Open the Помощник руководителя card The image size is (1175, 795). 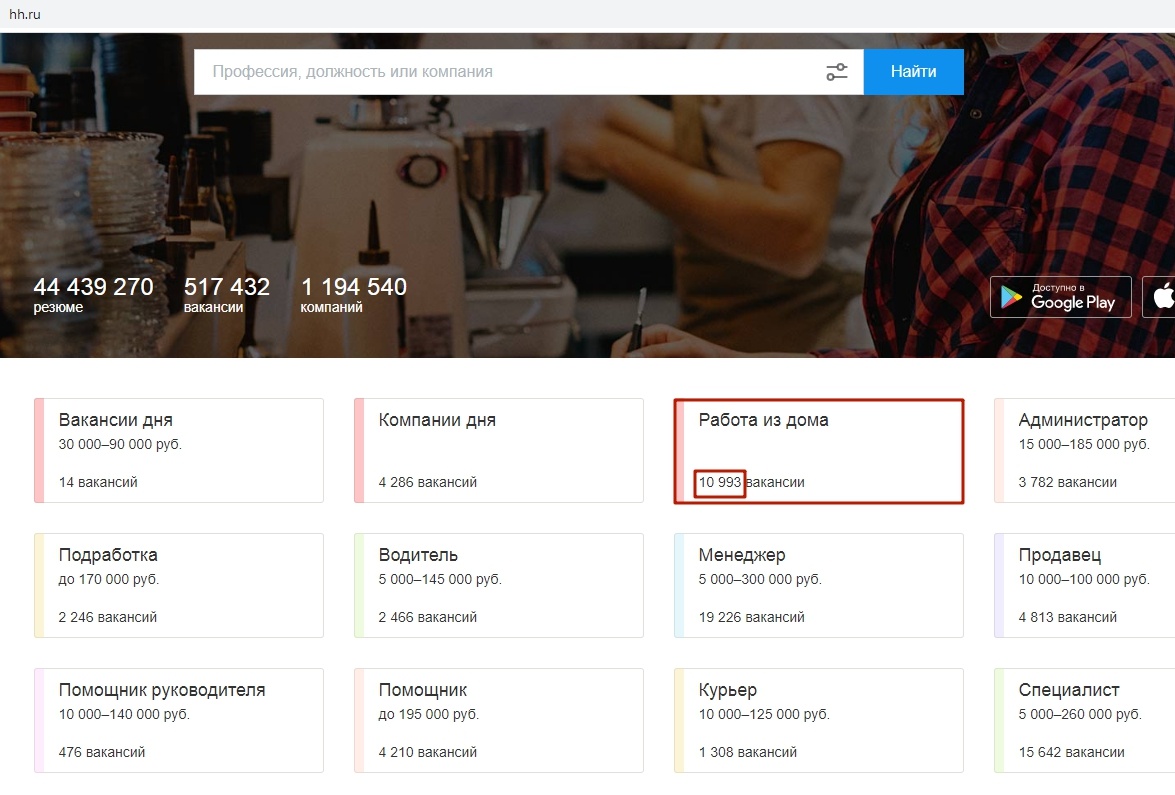tap(179, 720)
